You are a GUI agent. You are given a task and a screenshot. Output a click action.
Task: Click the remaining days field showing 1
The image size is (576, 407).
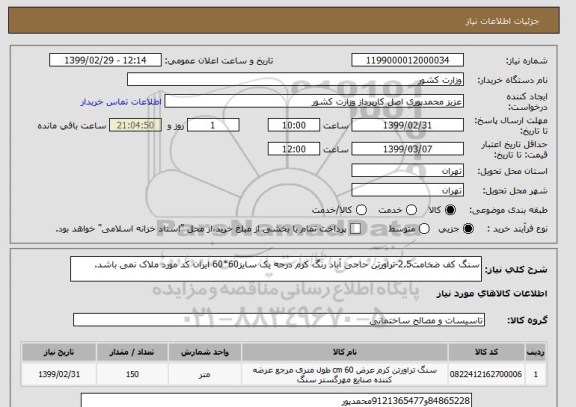pyautogui.click(x=213, y=125)
